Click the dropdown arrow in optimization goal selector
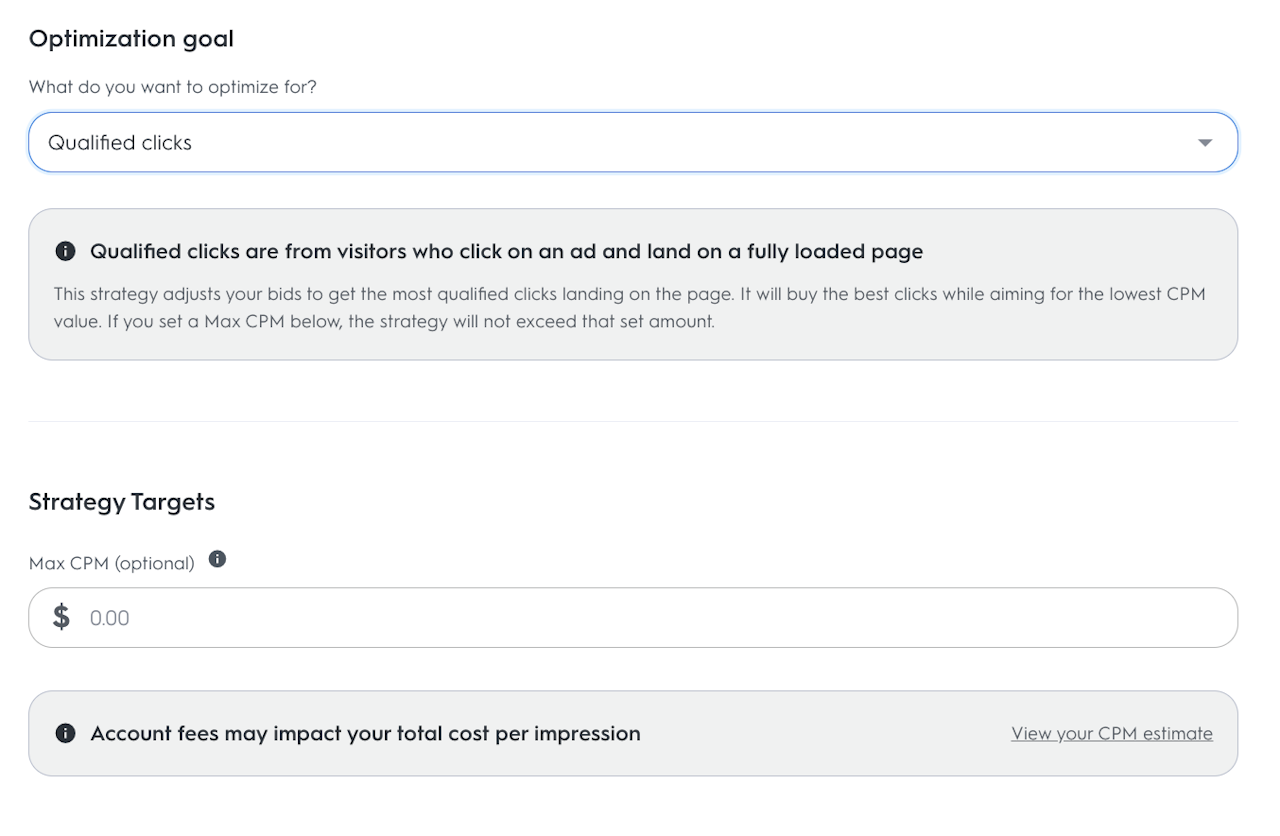 tap(1204, 143)
